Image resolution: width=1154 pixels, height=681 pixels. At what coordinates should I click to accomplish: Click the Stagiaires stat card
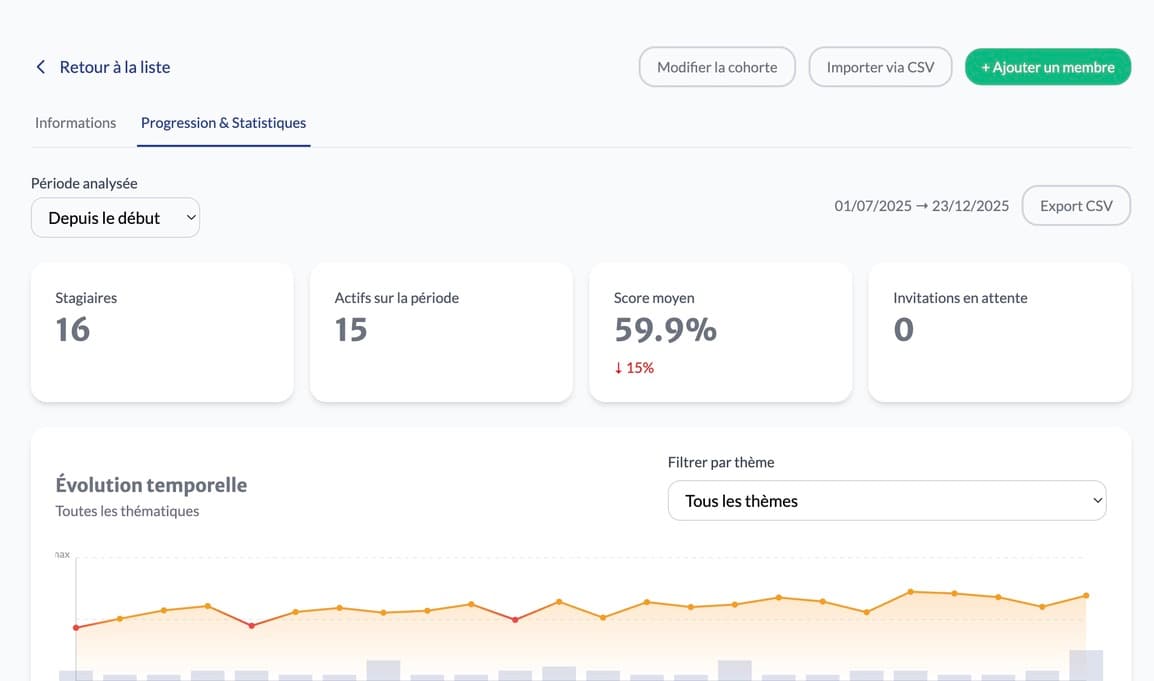pos(162,333)
